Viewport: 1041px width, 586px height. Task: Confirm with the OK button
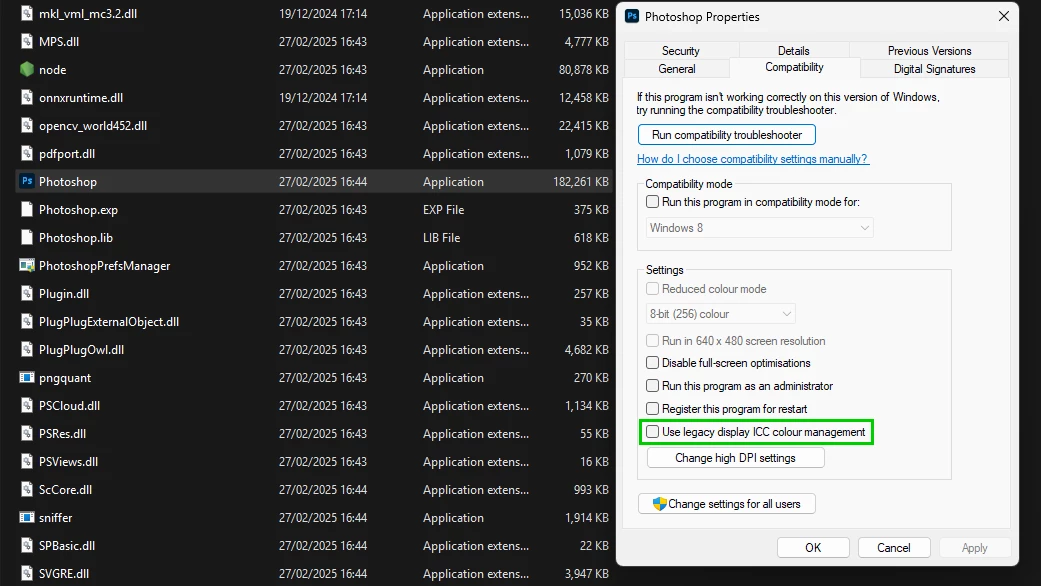(813, 548)
